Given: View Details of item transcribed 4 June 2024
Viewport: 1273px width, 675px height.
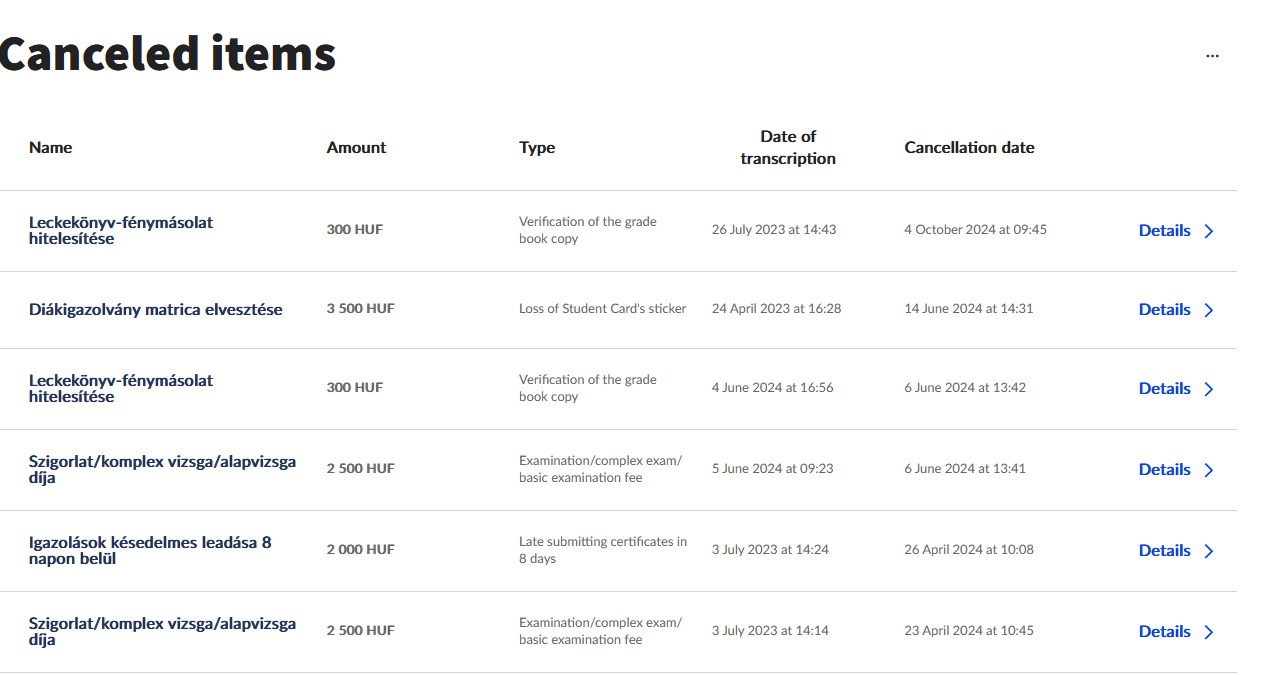Looking at the screenshot, I should [1164, 388].
